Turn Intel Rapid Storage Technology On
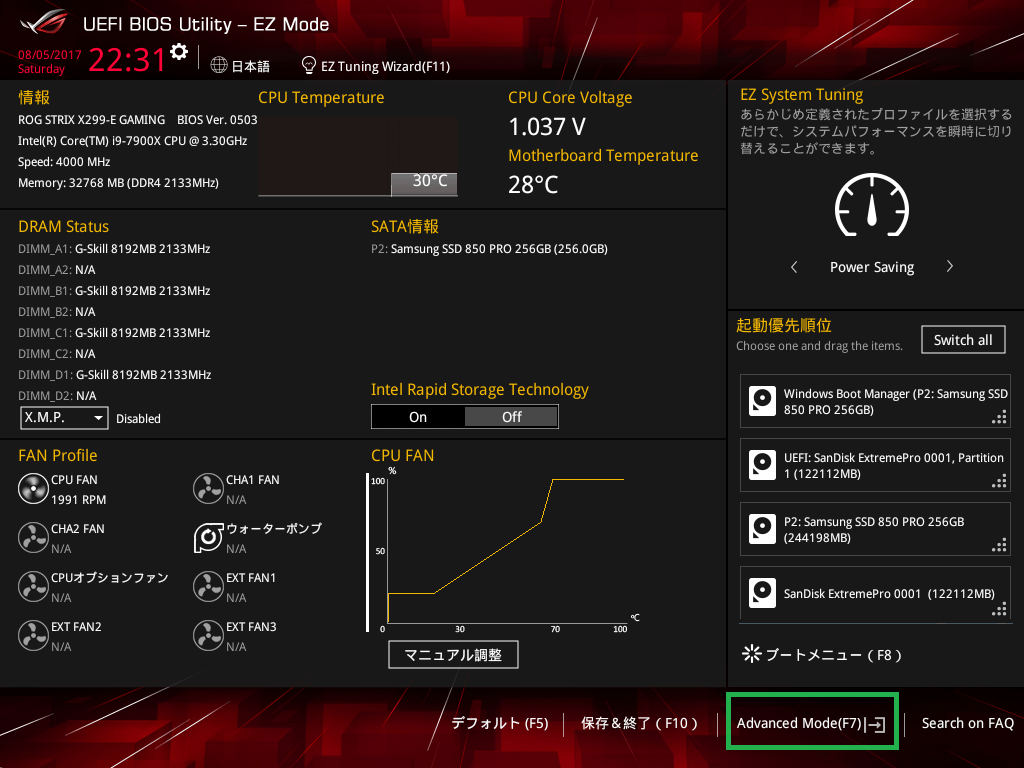 tap(418, 417)
